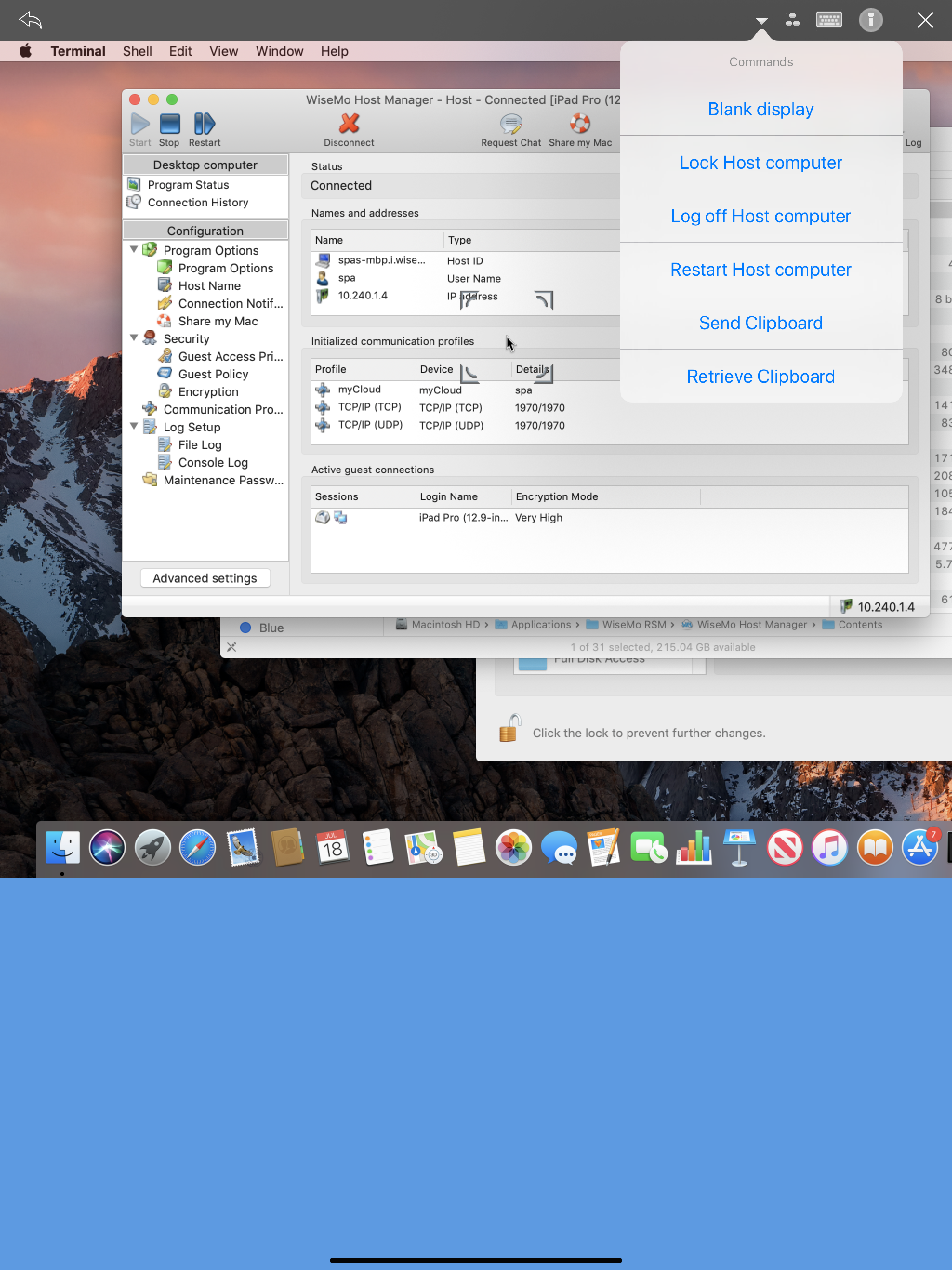
Task: Click the Restart host toolbar icon
Action: pyautogui.click(x=204, y=124)
